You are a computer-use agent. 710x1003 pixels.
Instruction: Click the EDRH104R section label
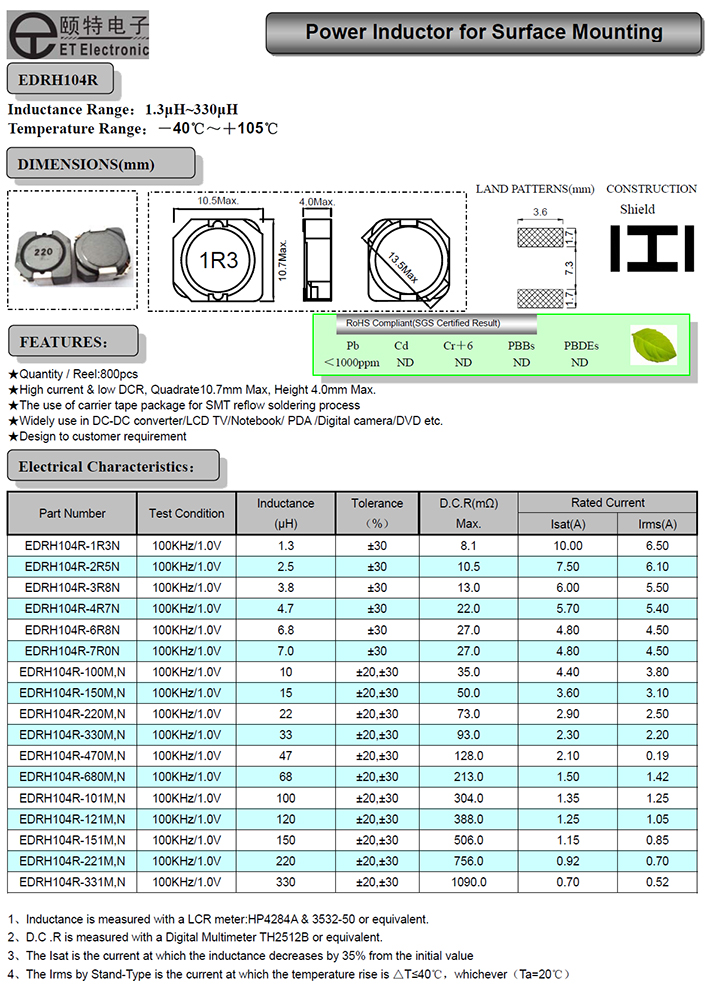click(x=58, y=79)
